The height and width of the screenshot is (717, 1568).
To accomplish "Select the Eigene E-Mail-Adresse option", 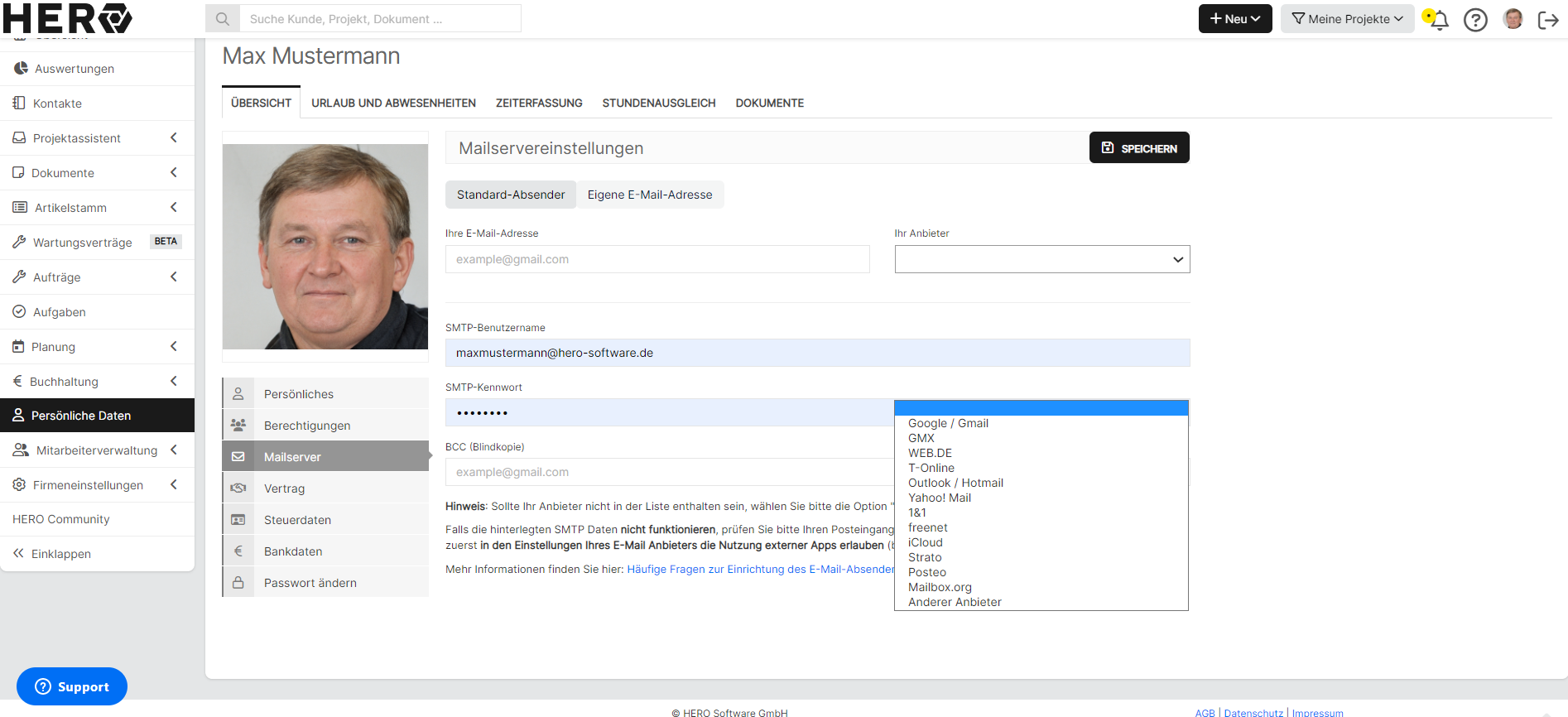I will pyautogui.click(x=650, y=195).
